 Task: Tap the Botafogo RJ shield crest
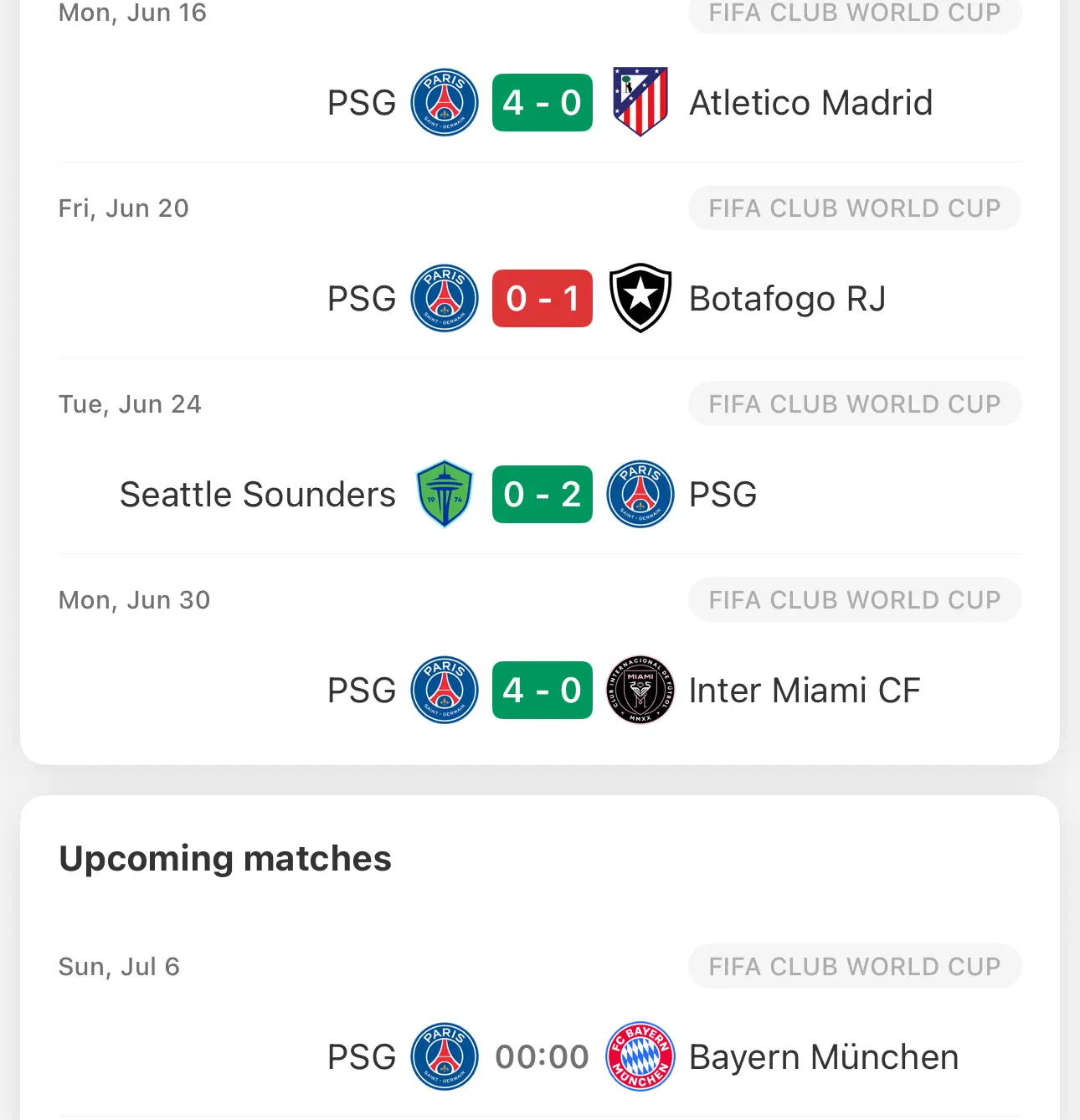tap(640, 298)
